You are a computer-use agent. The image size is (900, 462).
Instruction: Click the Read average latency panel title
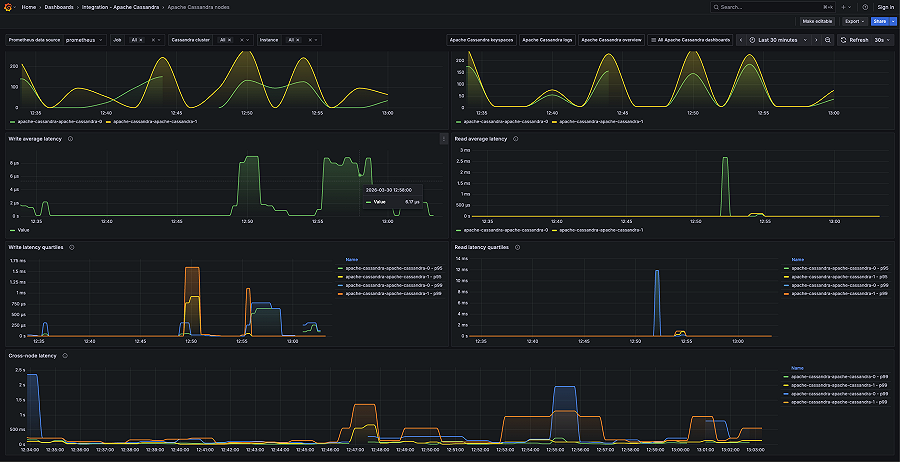coord(481,139)
